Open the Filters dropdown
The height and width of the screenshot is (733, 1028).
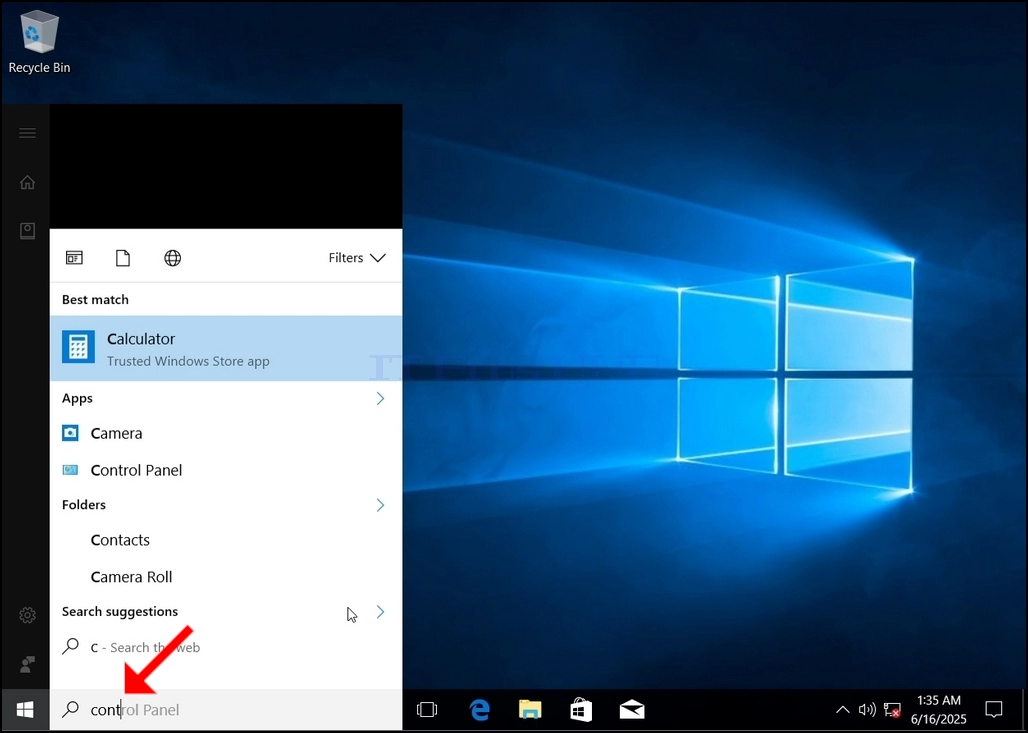pos(357,258)
